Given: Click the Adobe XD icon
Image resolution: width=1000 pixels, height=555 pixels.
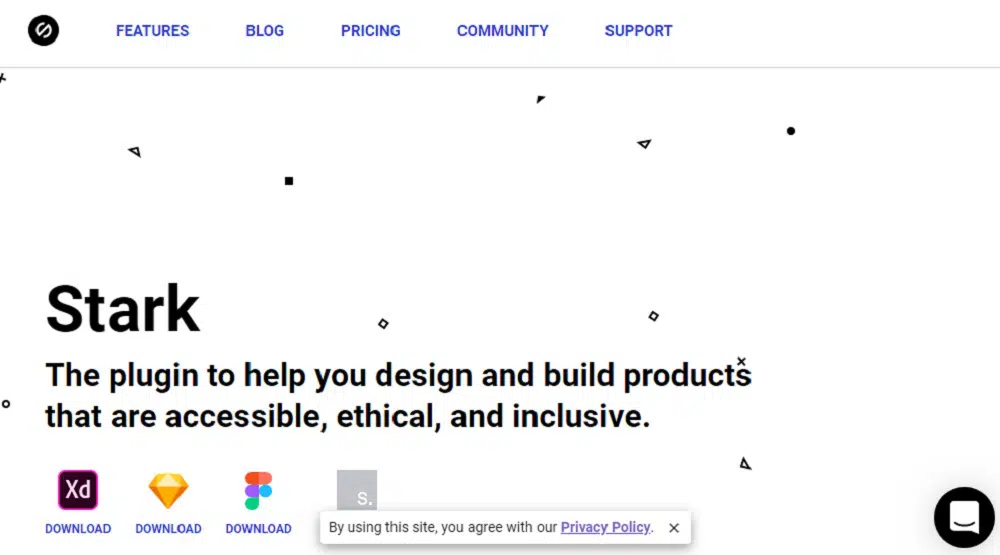Looking at the screenshot, I should 78,490.
